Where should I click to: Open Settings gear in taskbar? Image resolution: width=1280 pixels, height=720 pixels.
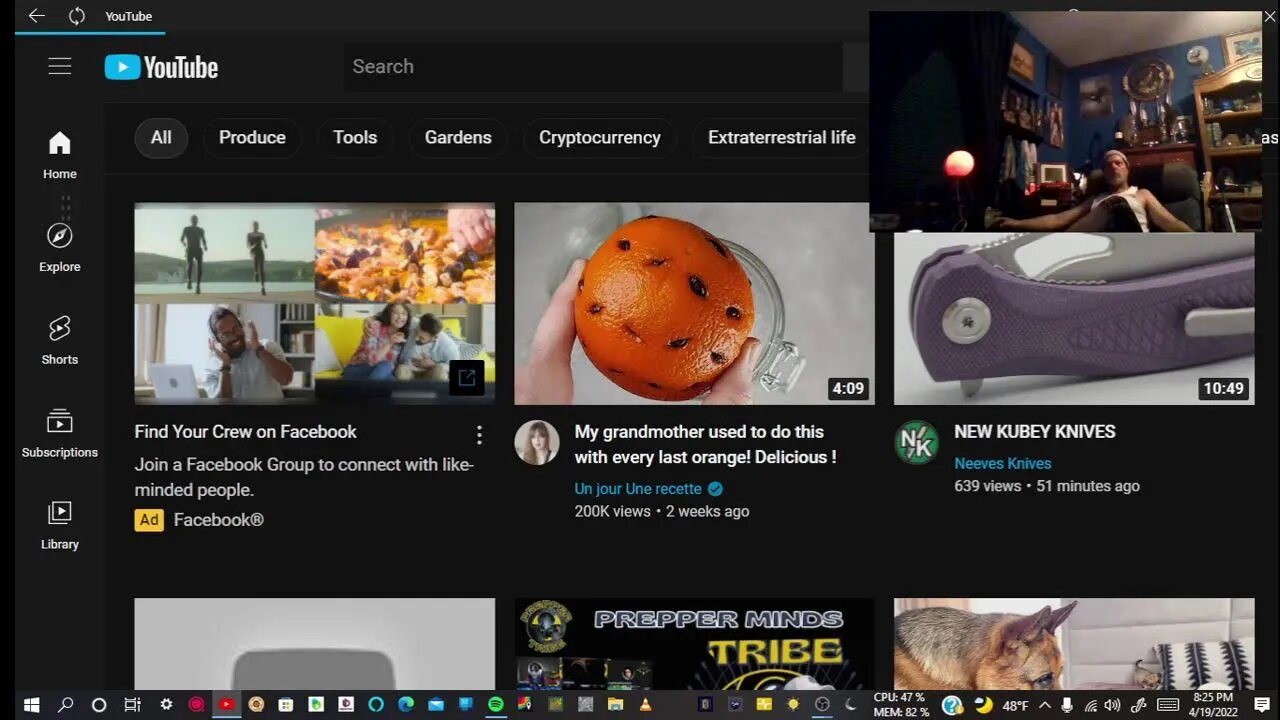(166, 704)
